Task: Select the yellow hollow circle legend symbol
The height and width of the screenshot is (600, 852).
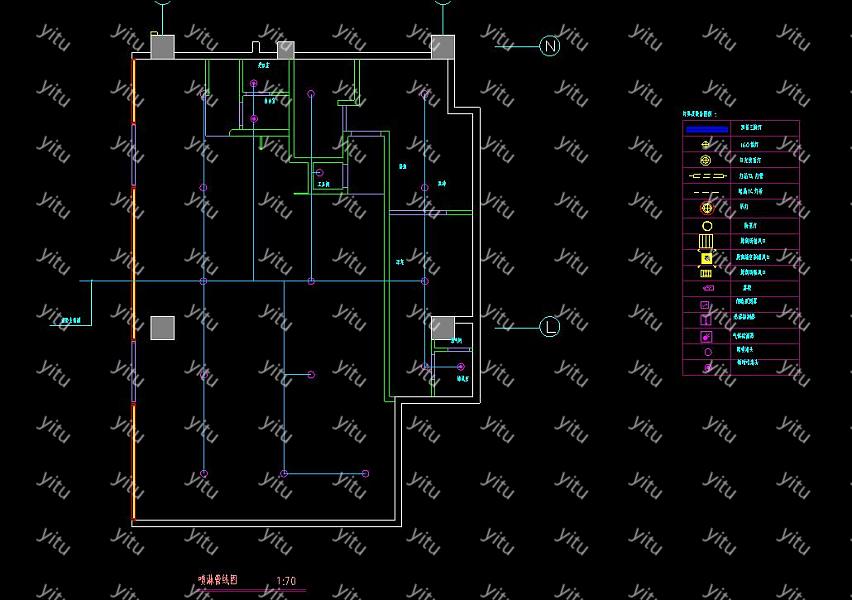Action: tap(706, 226)
